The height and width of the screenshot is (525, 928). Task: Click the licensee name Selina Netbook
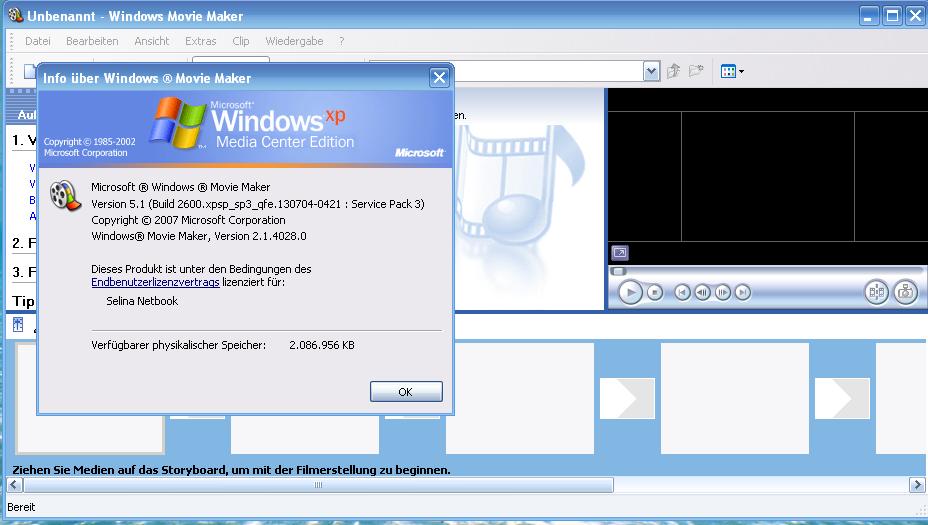pyautogui.click(x=142, y=301)
